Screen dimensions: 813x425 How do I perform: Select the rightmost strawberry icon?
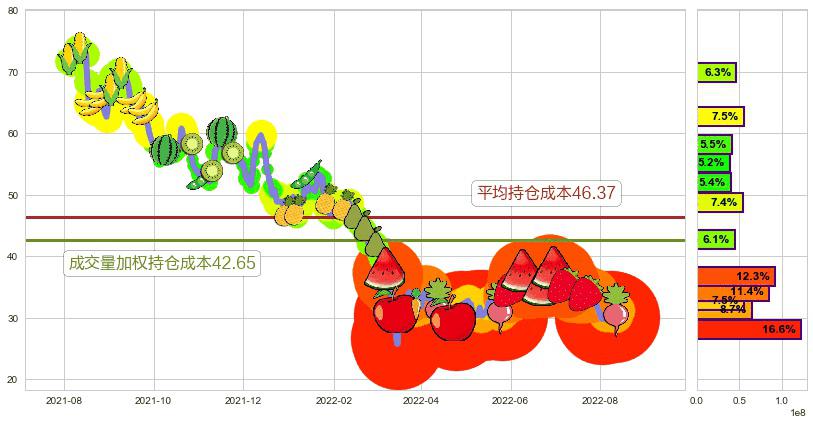pos(587,291)
